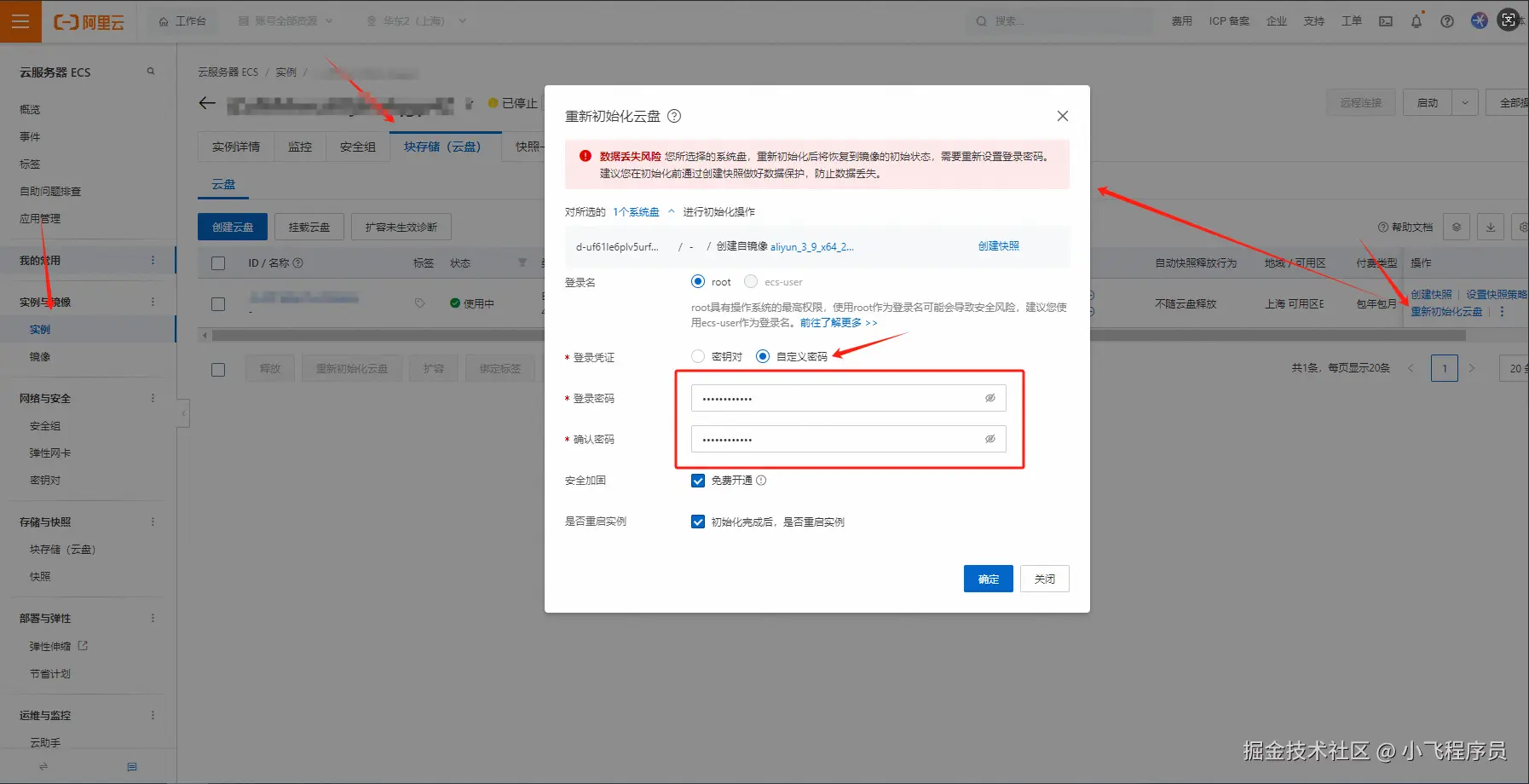The width and height of the screenshot is (1529, 784).
Task: Open 工作台 in the top bar
Action: tap(182, 21)
